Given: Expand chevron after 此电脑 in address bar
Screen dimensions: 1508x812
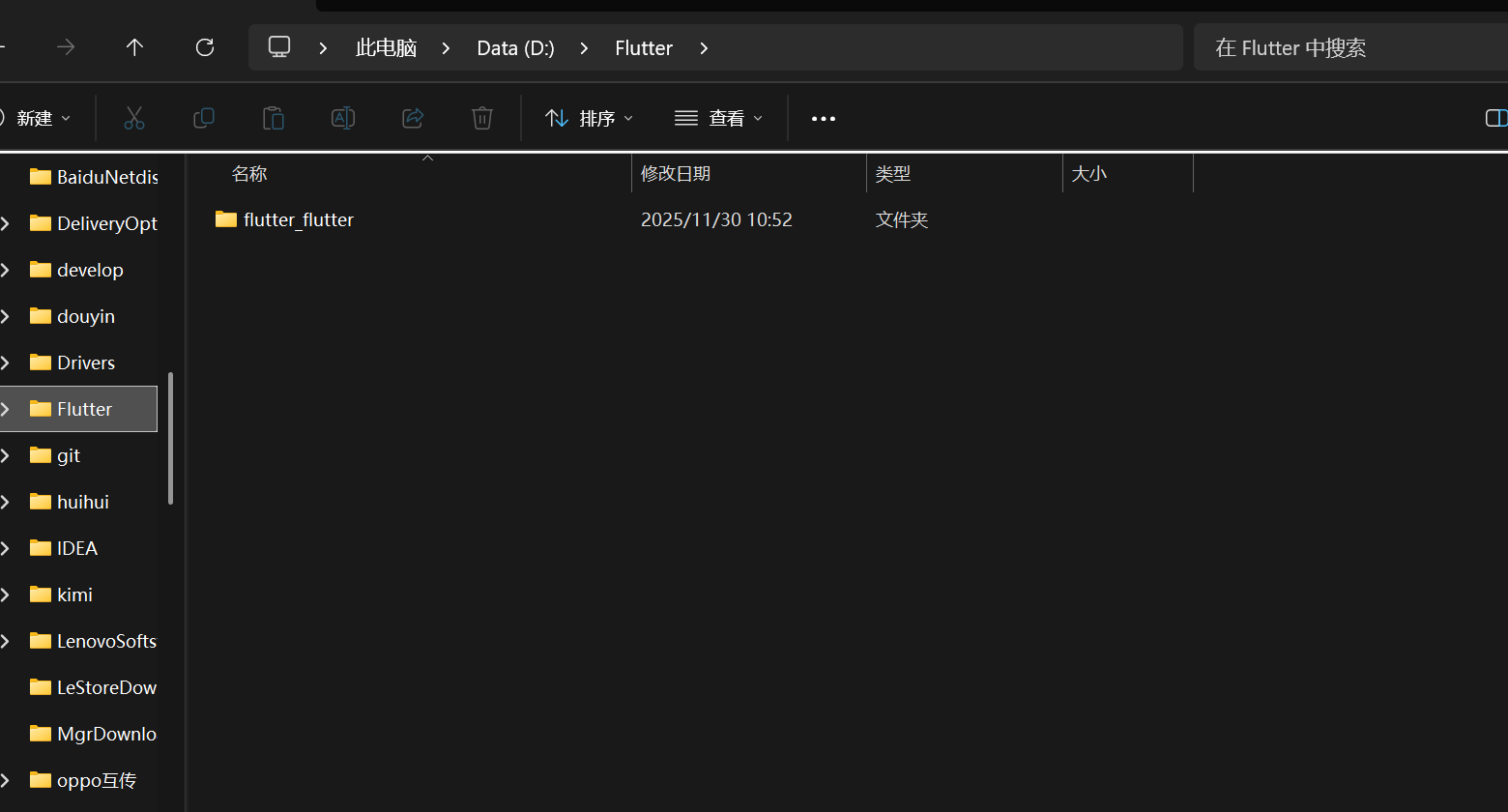Looking at the screenshot, I should [x=447, y=48].
